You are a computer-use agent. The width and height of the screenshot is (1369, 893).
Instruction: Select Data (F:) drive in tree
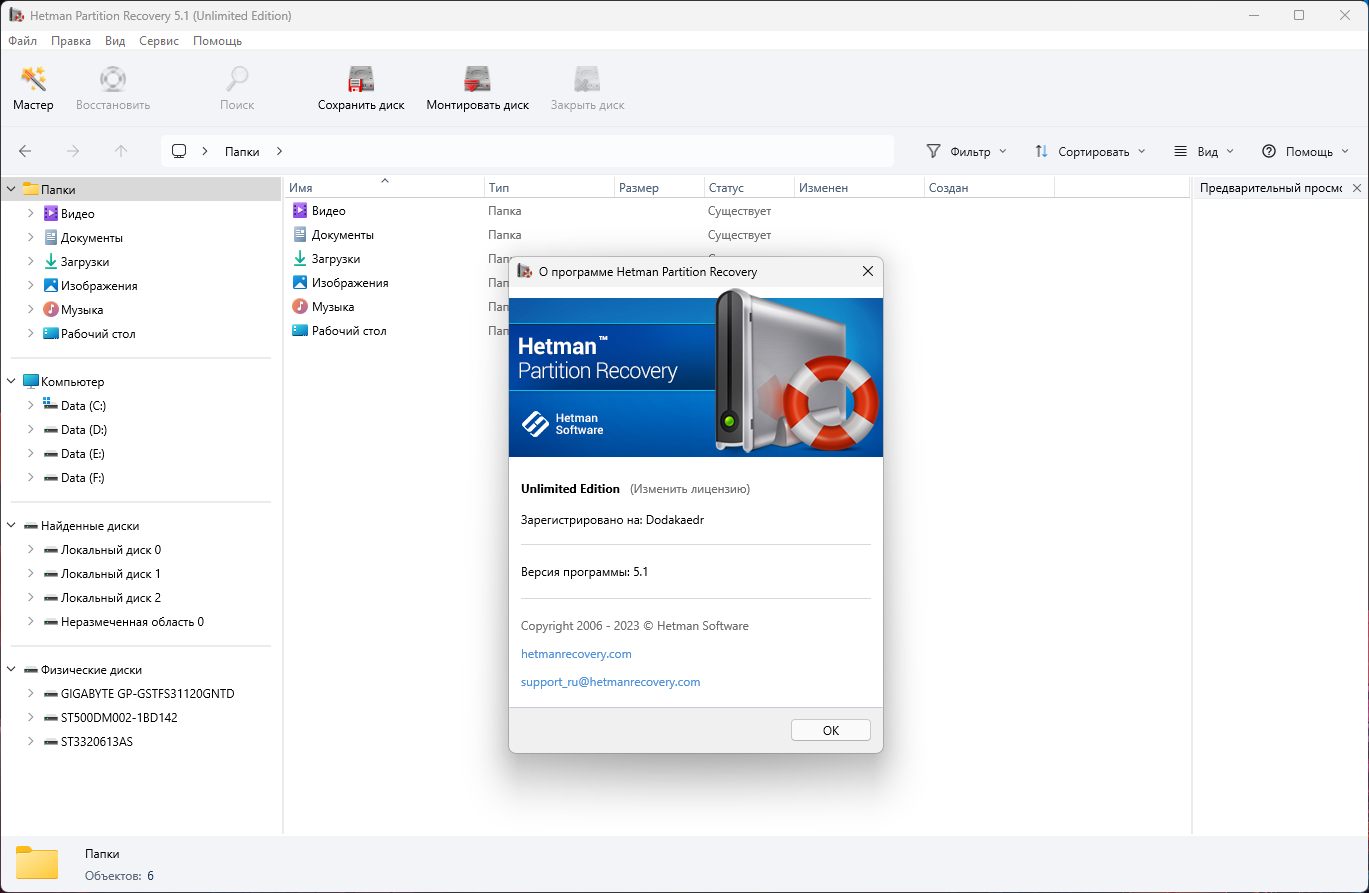(x=82, y=478)
